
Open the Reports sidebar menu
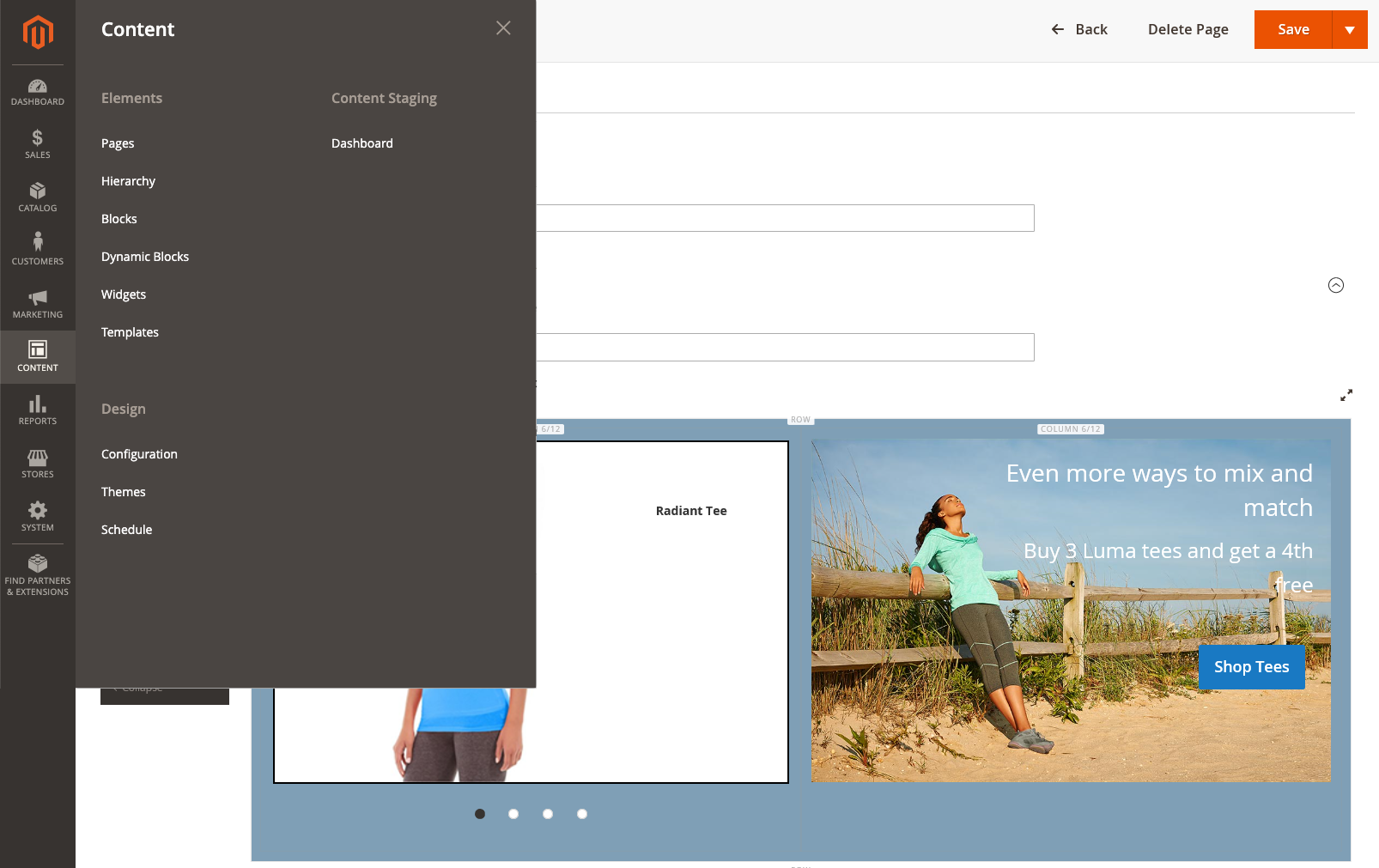(x=38, y=410)
